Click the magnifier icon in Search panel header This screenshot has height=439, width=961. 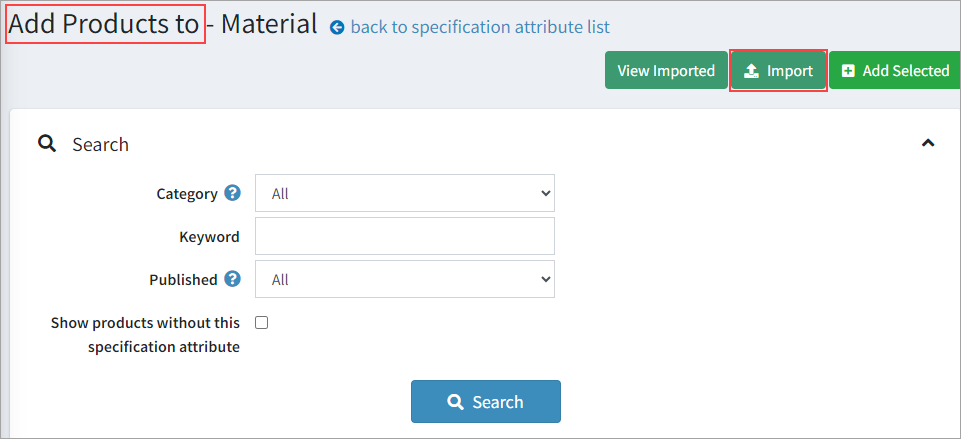[x=46, y=144]
